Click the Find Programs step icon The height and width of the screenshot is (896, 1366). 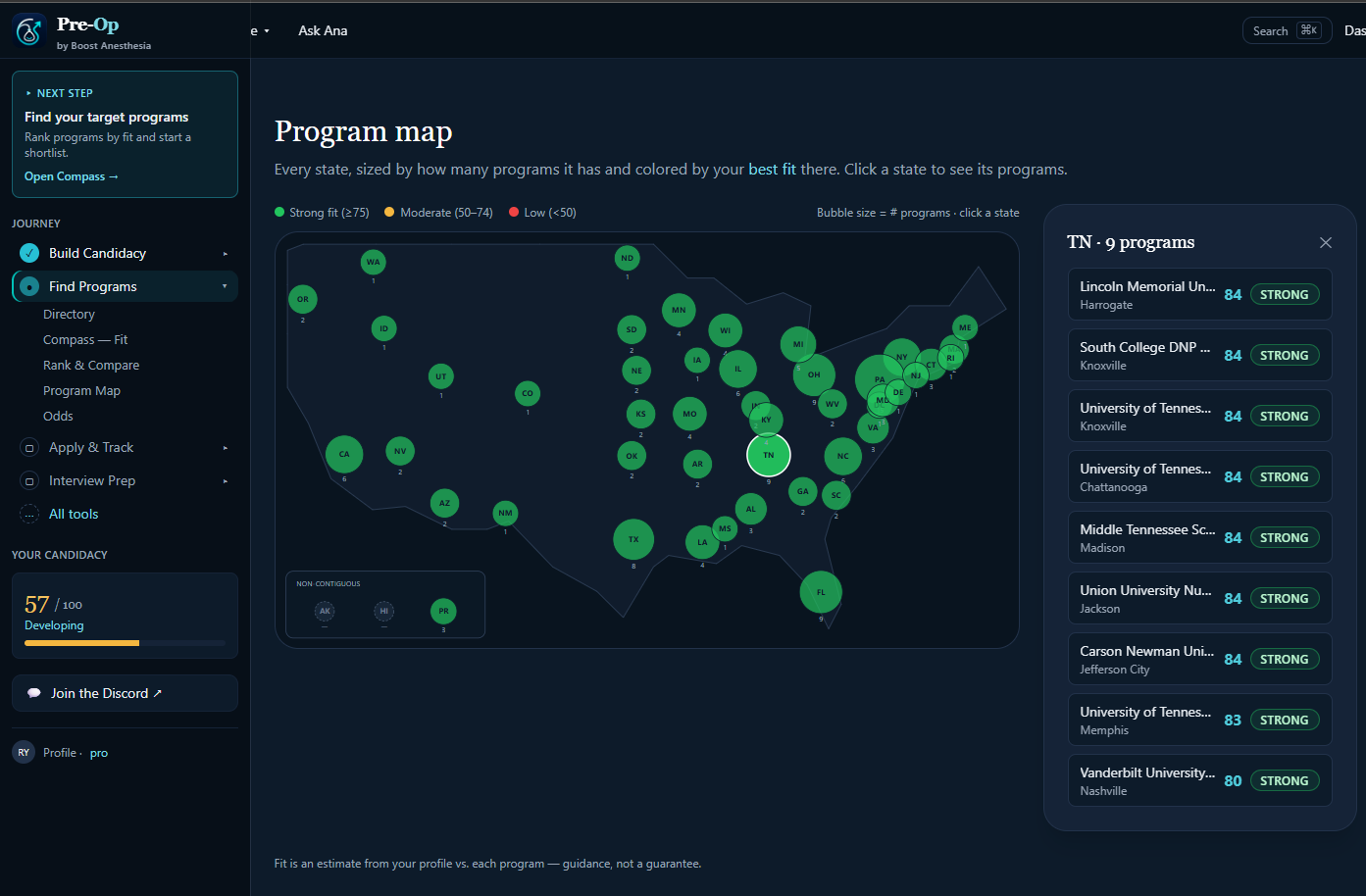[29, 286]
